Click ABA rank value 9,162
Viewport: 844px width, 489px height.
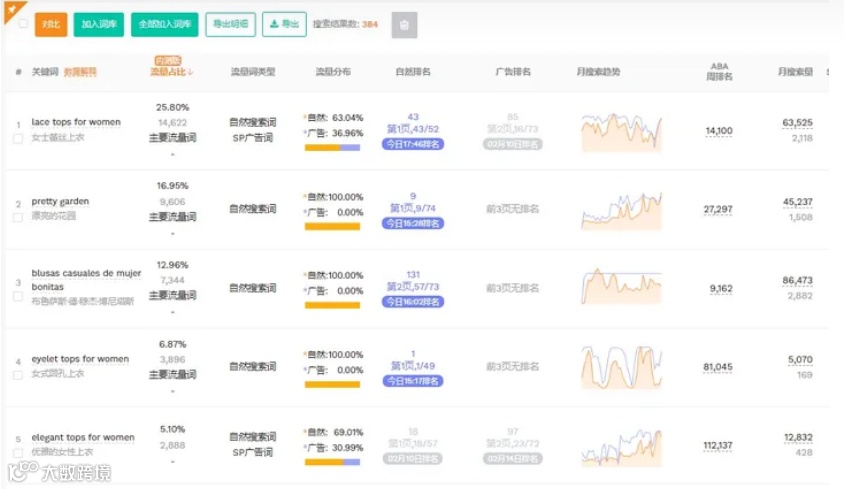(x=721, y=289)
